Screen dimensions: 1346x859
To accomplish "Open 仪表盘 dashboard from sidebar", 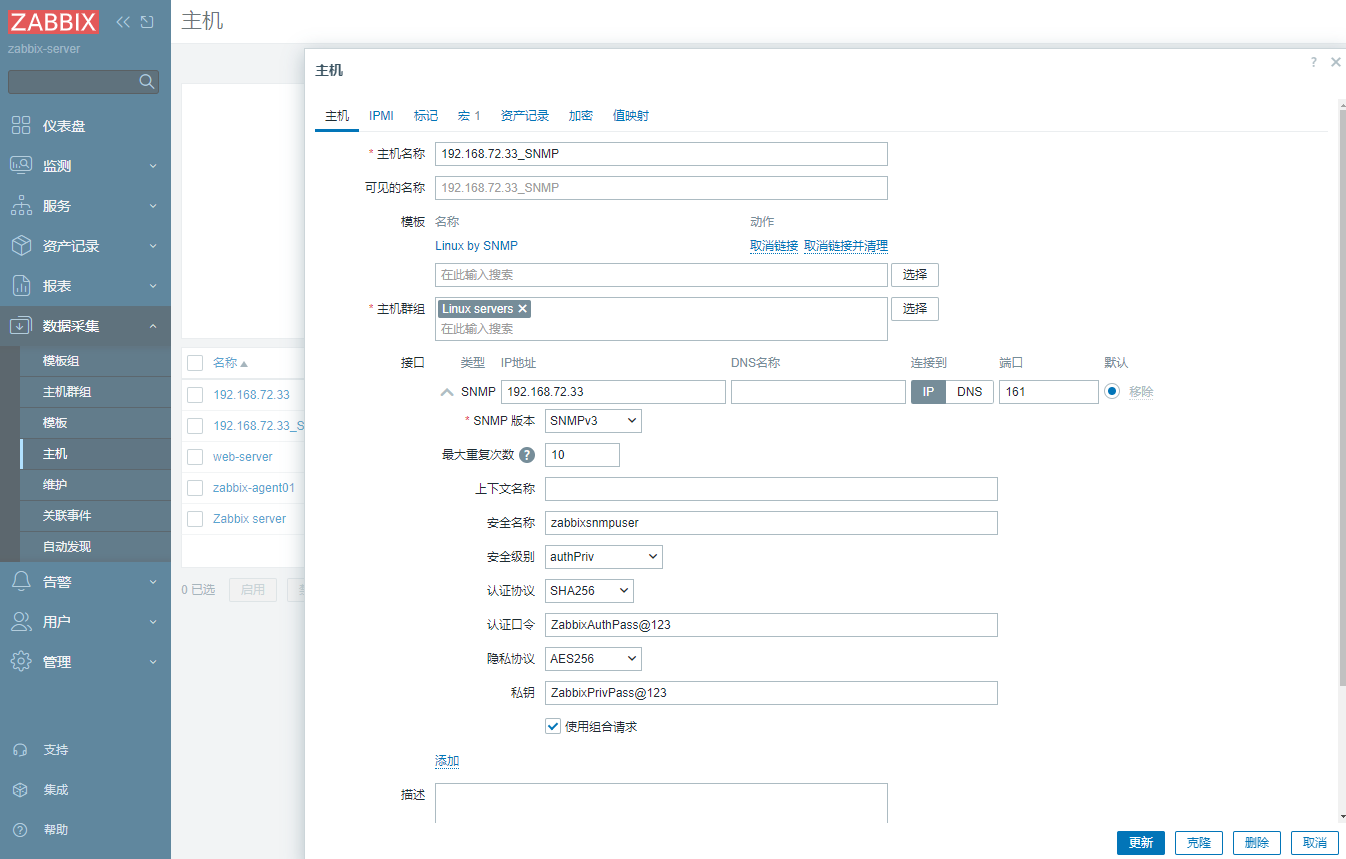I will coord(64,126).
